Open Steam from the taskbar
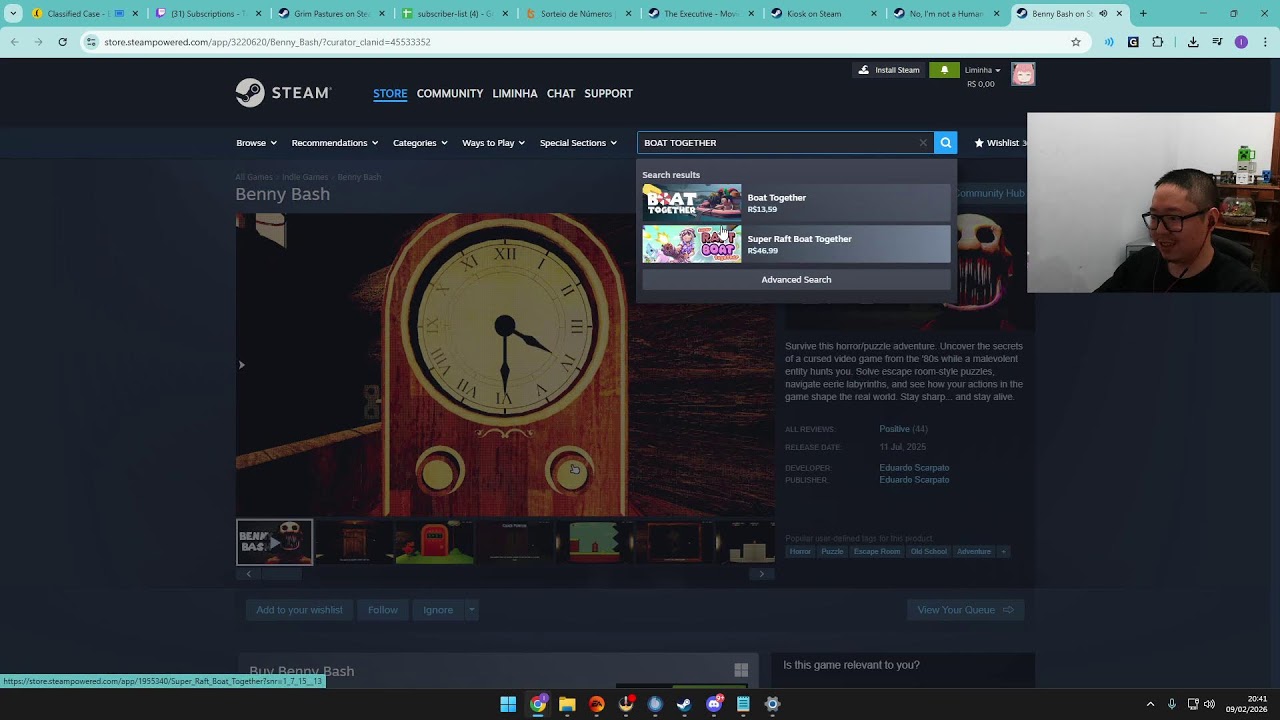The height and width of the screenshot is (720, 1280). [x=684, y=704]
